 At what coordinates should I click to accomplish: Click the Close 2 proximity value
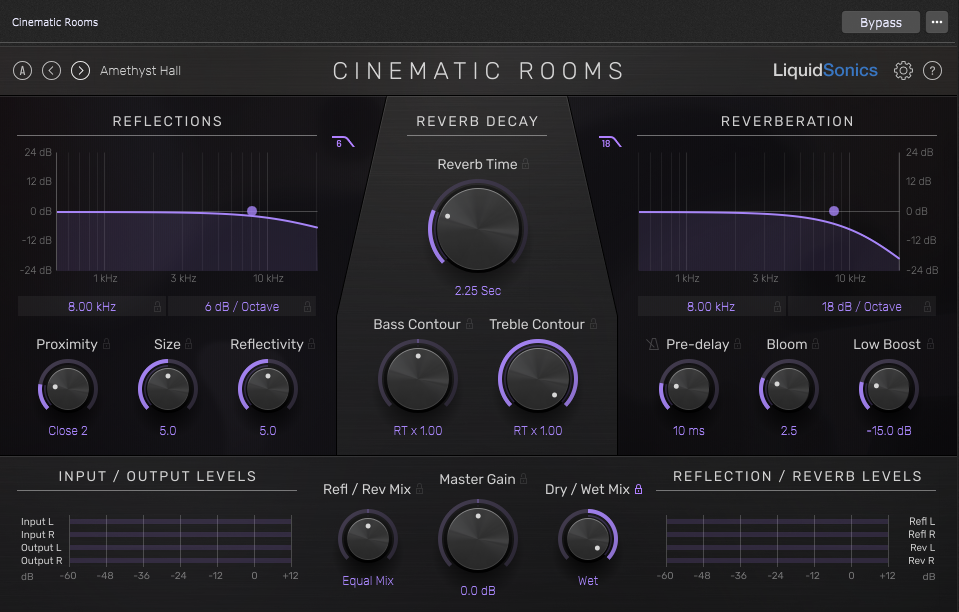[68, 431]
